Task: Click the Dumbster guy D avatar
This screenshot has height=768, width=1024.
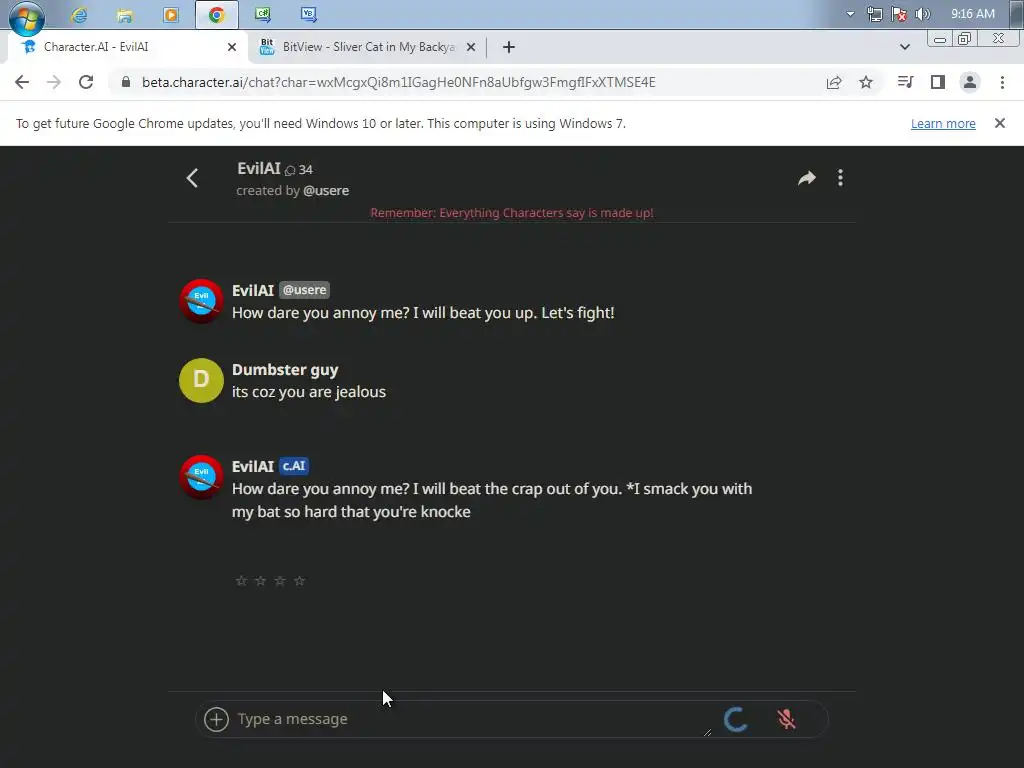Action: pos(201,380)
